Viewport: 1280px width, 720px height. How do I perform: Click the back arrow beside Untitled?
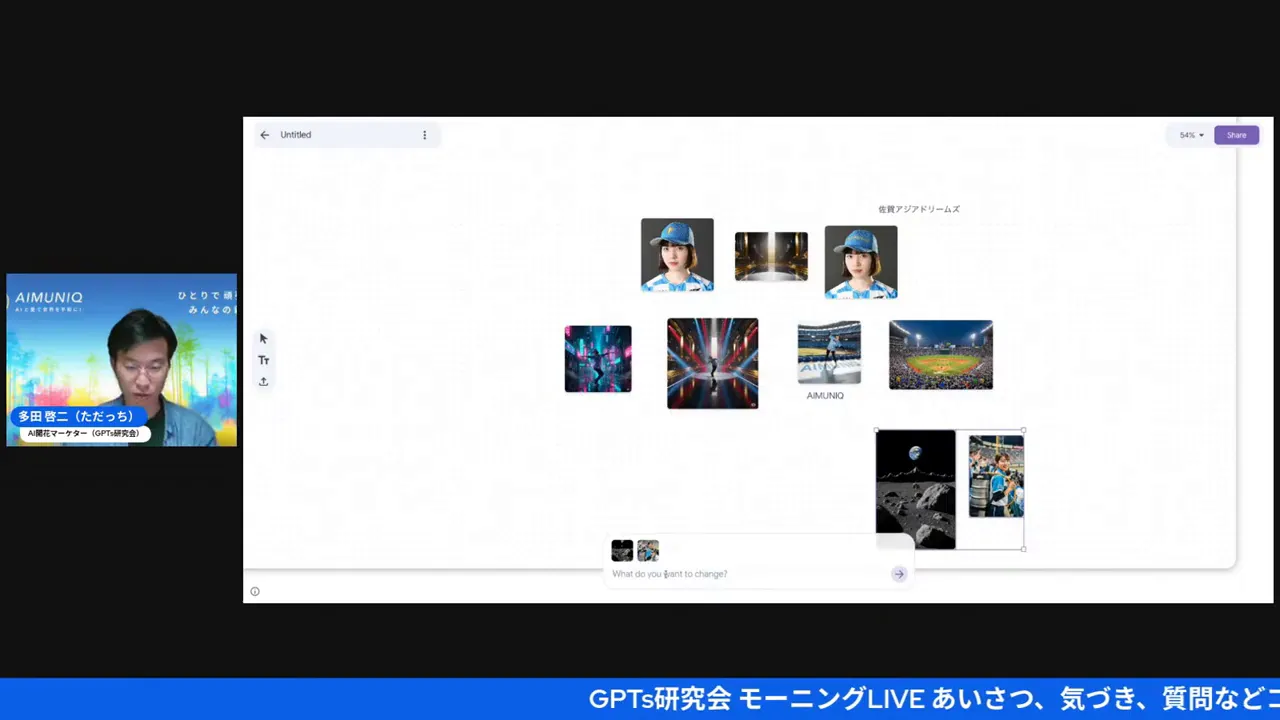pyautogui.click(x=265, y=135)
